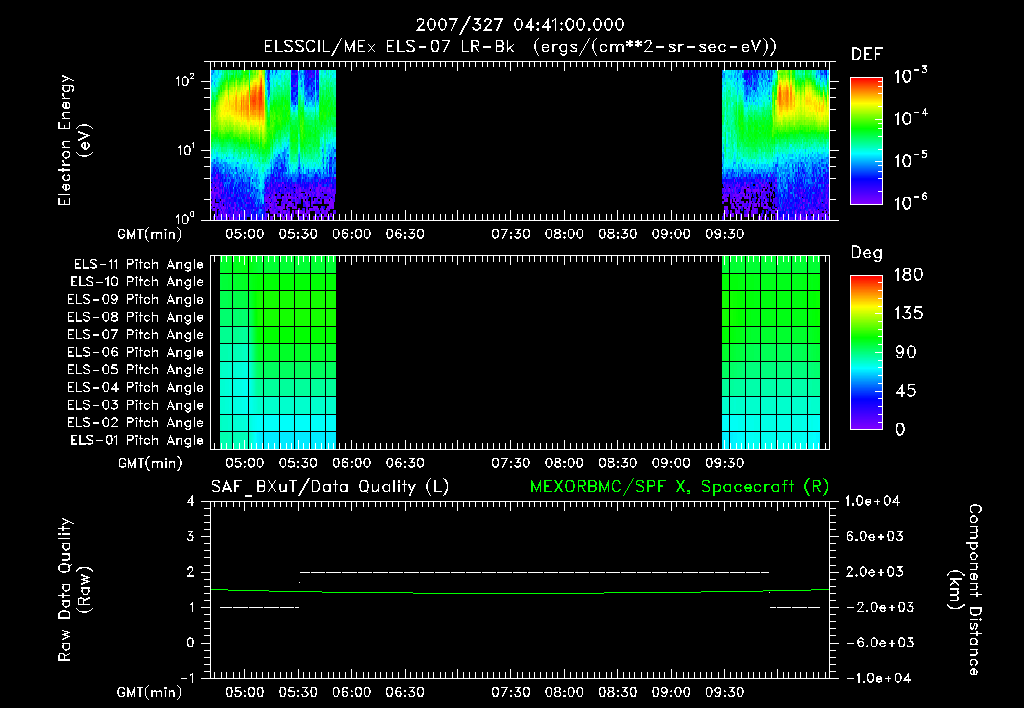This screenshot has height=708, width=1024.
Task: Click the 45 value on Deg scale
Action: [x=906, y=391]
